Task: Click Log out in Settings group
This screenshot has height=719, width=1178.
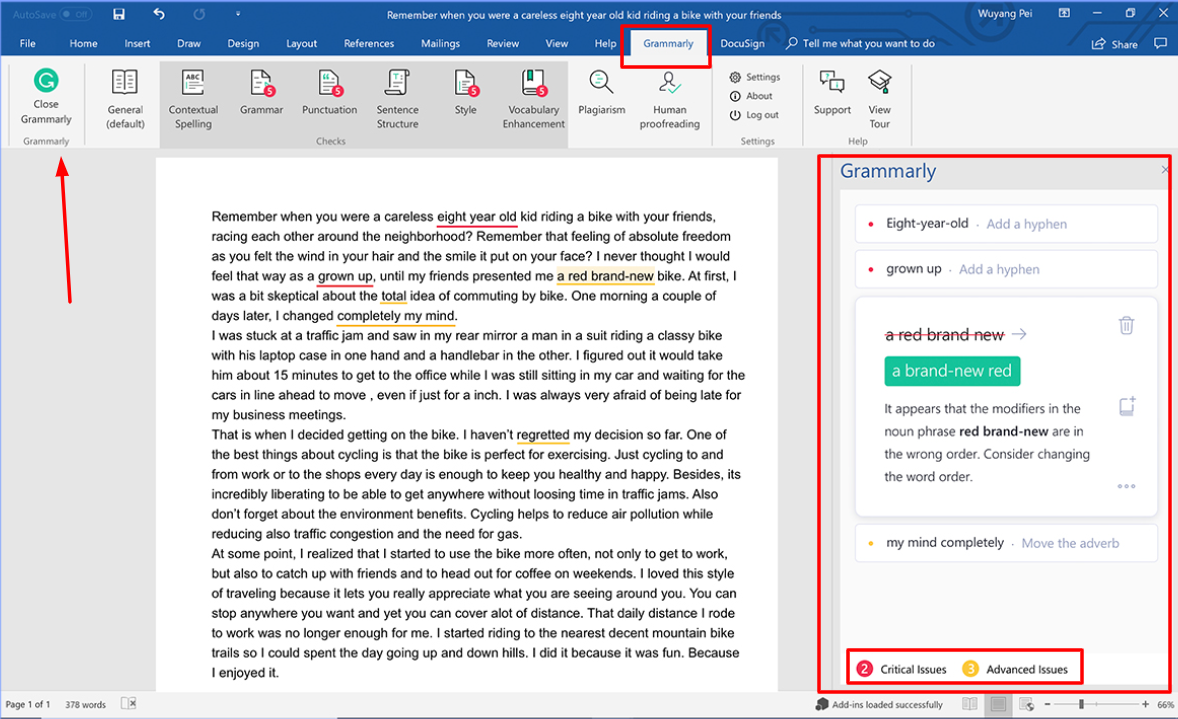Action: (x=754, y=115)
